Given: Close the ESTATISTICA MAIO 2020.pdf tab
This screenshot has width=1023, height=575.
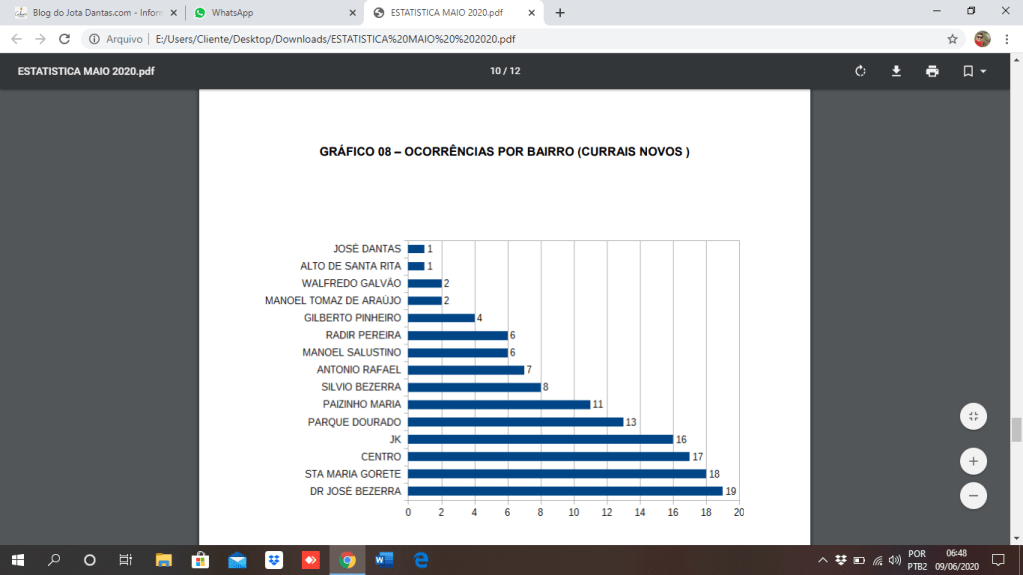Looking at the screenshot, I should [531, 13].
